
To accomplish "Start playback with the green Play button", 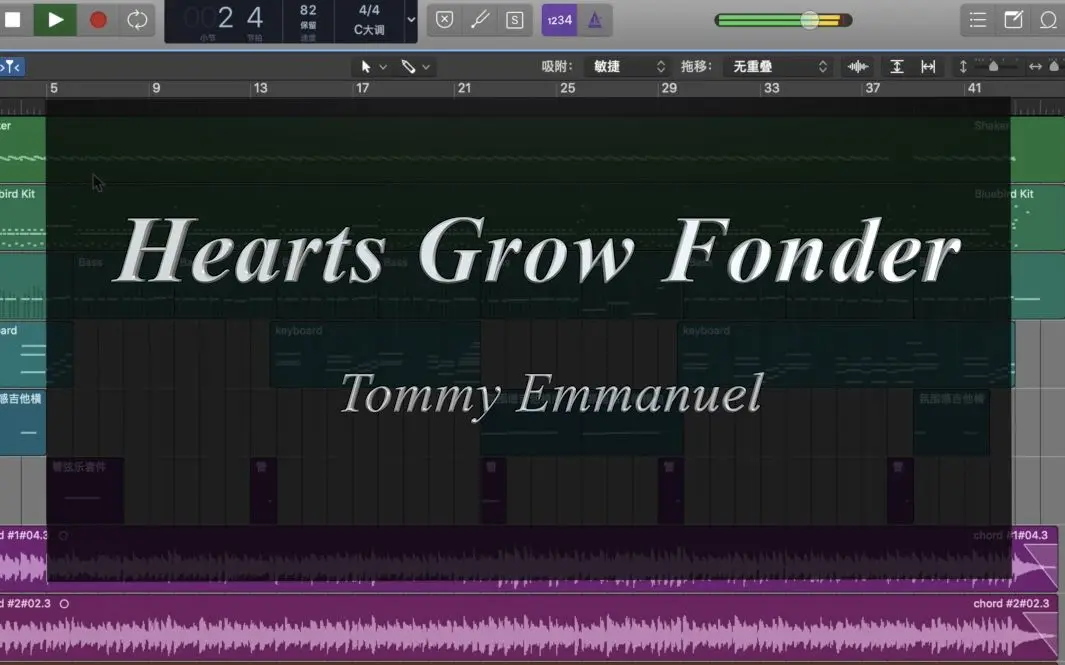I will click(55, 20).
